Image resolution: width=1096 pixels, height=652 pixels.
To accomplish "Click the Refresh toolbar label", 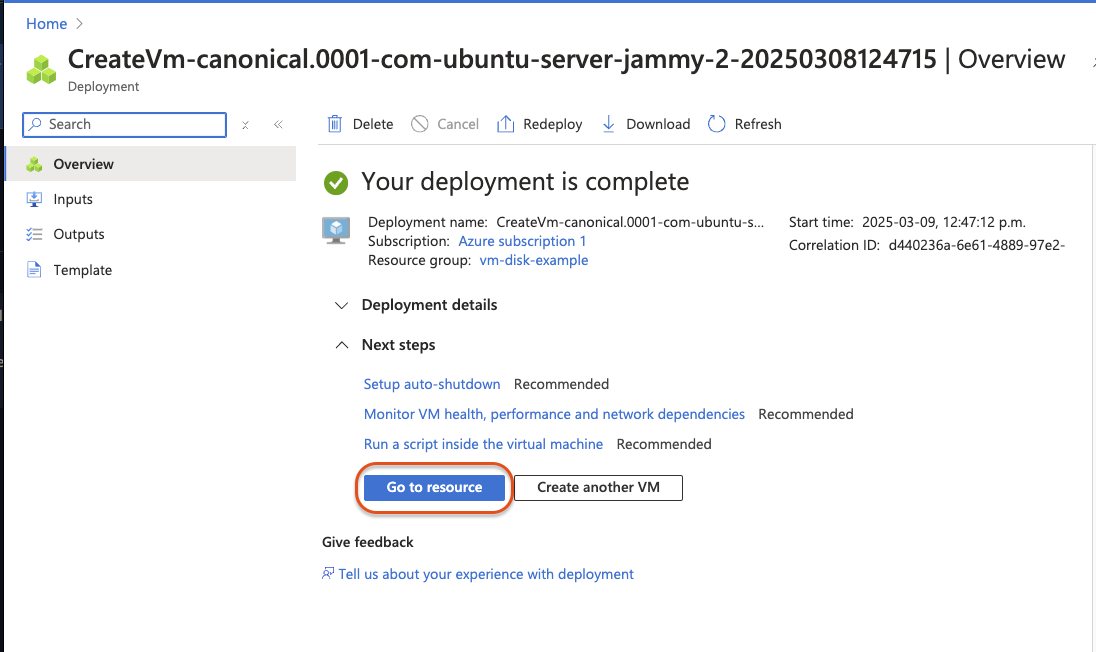I will (x=758, y=124).
